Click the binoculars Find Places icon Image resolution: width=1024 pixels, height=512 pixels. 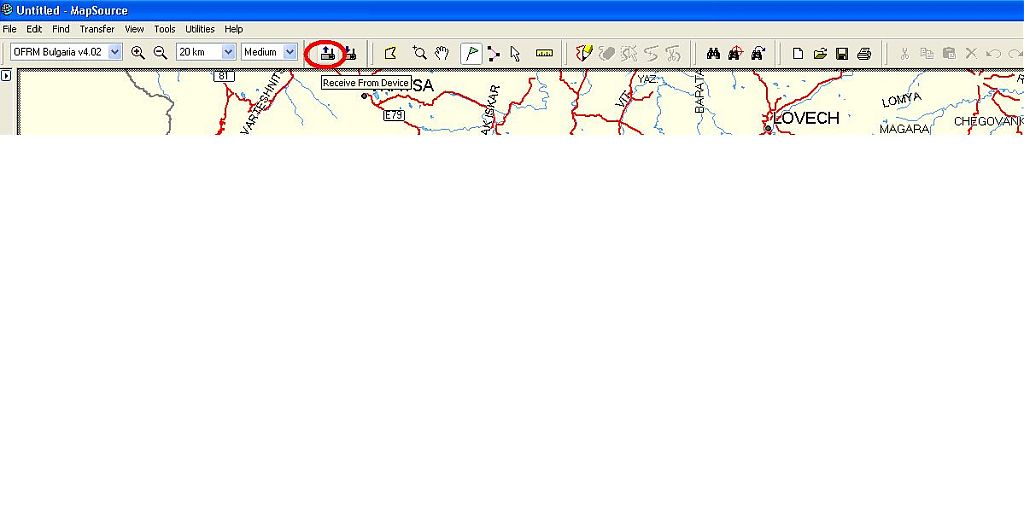[x=713, y=54]
